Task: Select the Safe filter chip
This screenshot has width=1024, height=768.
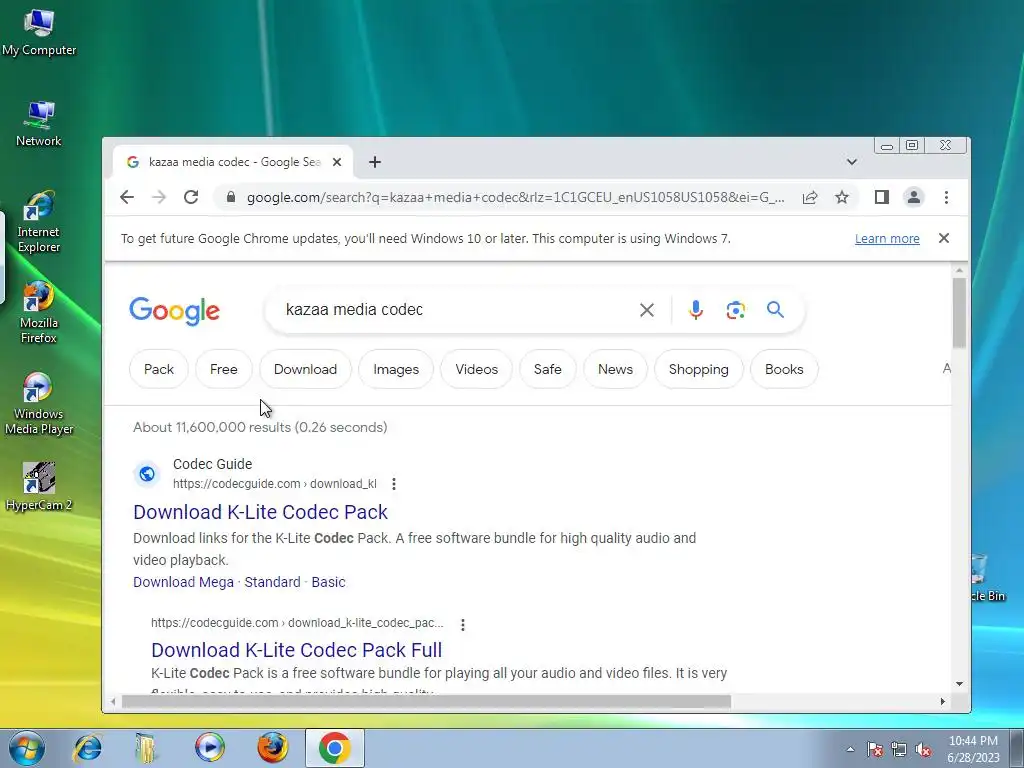Action: pos(547,369)
